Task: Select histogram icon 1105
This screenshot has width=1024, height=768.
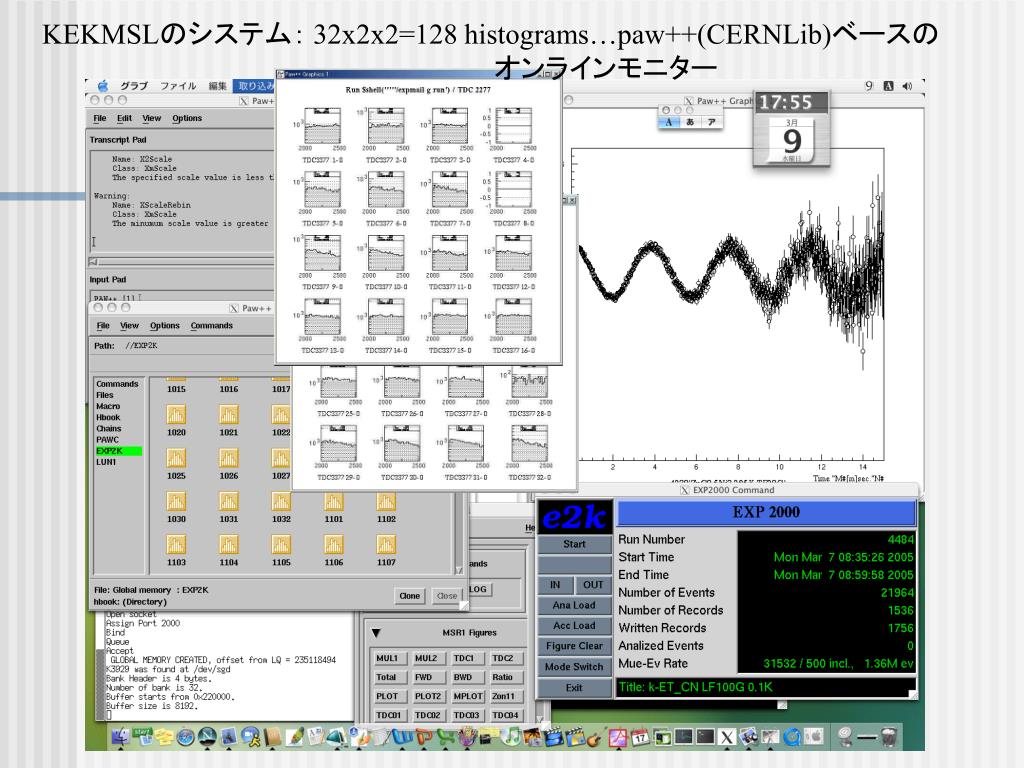Action: point(281,545)
